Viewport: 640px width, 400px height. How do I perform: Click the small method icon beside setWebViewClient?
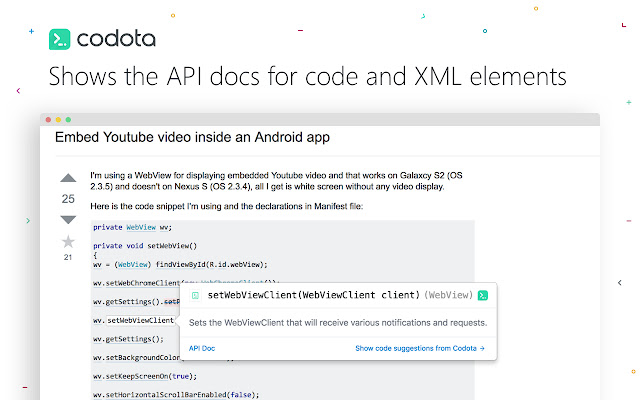coord(195,296)
